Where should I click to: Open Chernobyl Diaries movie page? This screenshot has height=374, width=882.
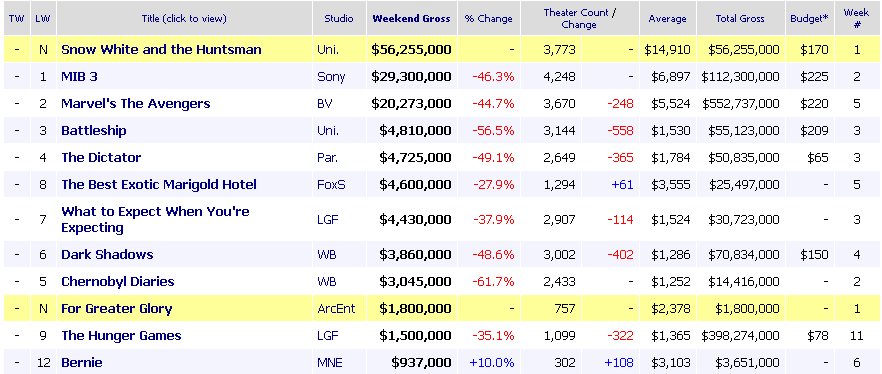coord(118,281)
